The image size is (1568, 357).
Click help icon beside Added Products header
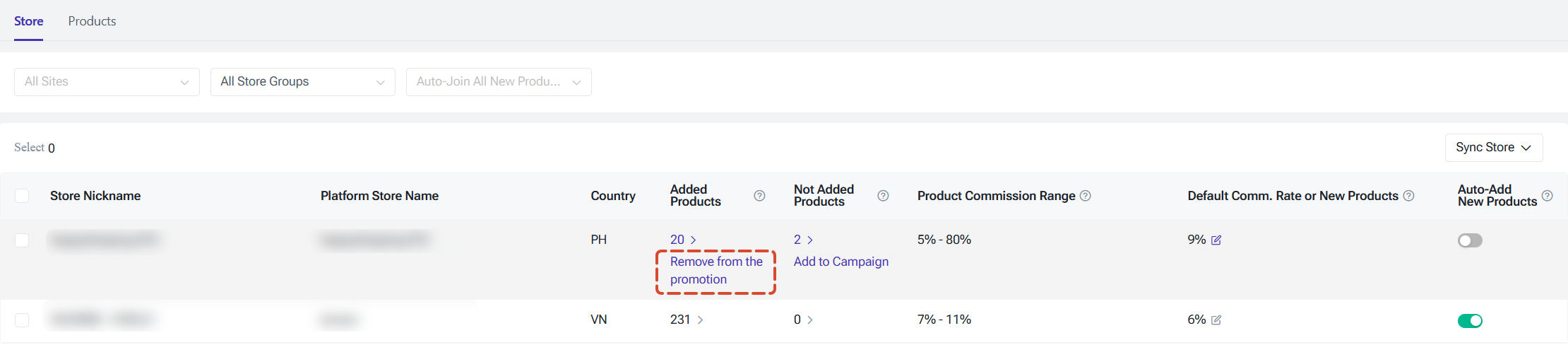(759, 196)
